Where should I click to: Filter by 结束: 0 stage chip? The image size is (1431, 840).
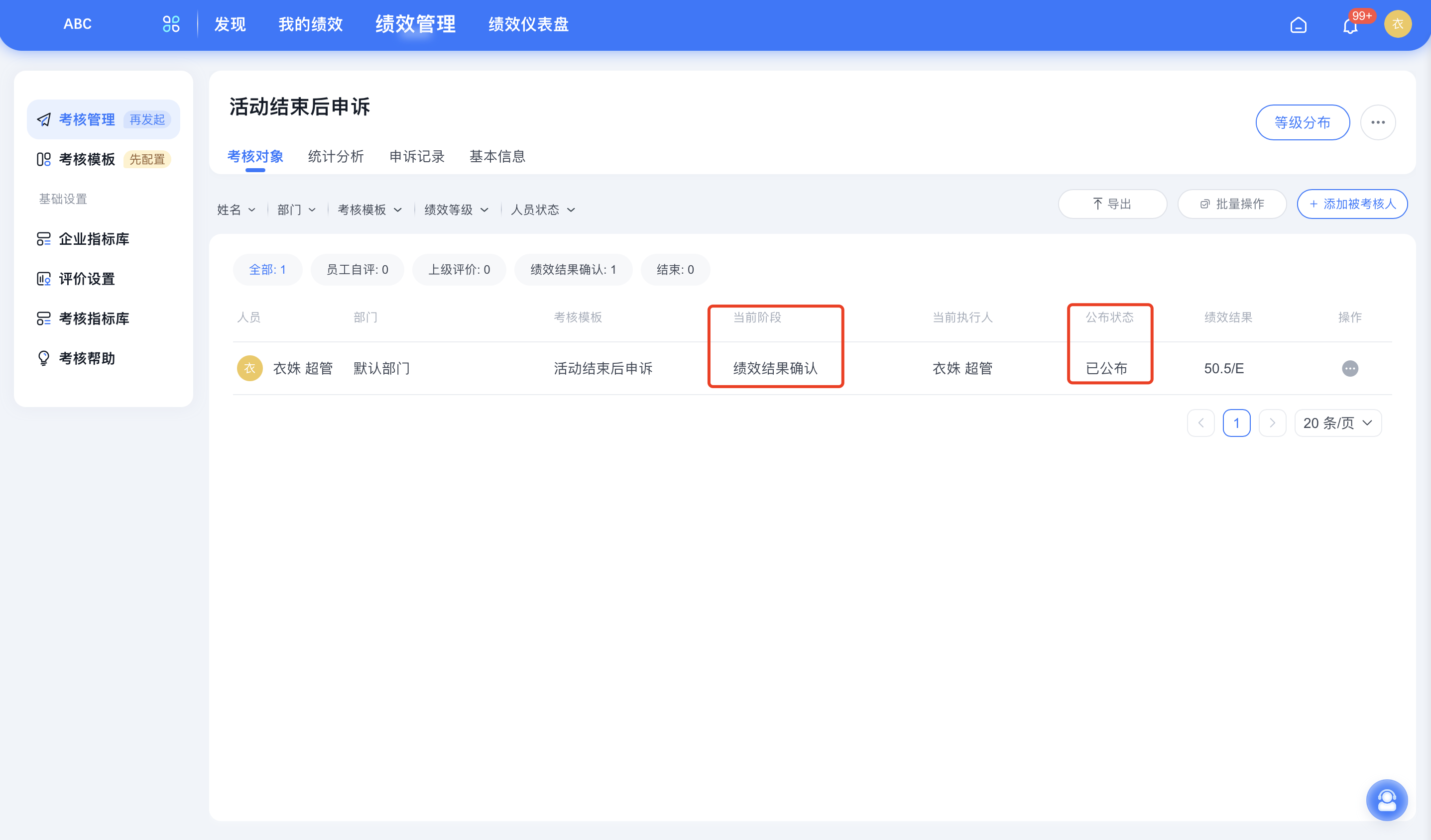pyautogui.click(x=675, y=270)
